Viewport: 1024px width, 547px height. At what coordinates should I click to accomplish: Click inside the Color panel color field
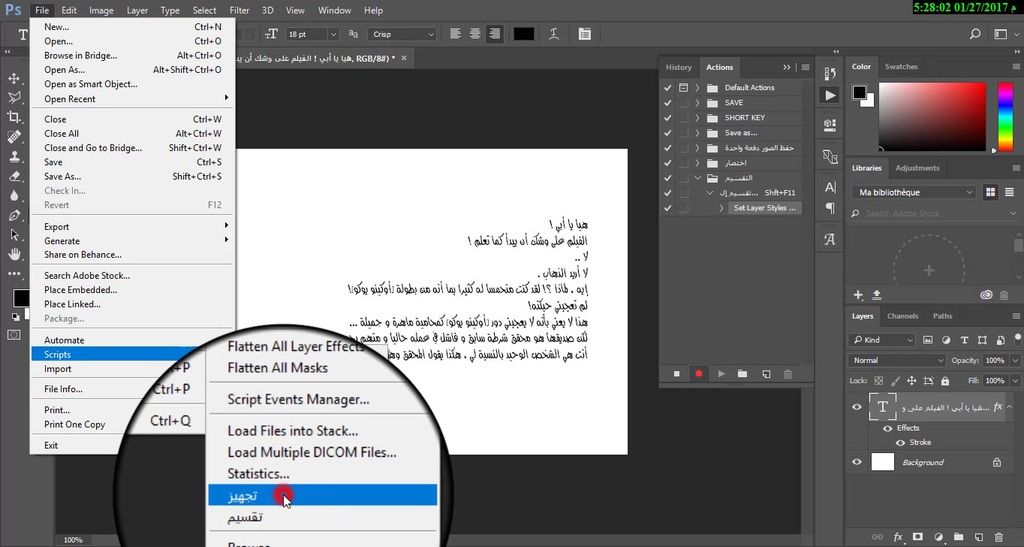(x=932, y=116)
